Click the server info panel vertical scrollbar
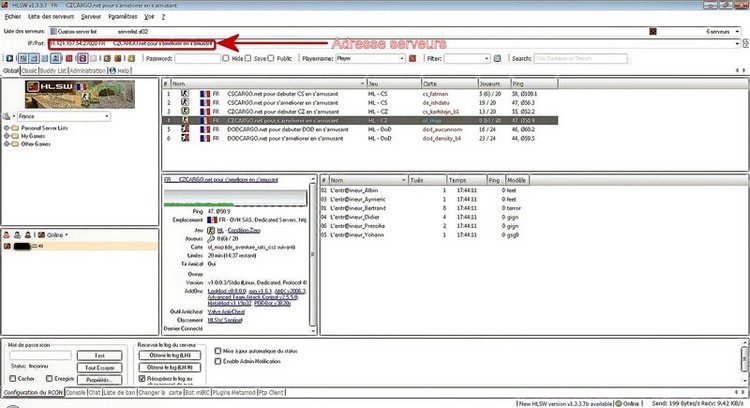Screen dimensions: 750x408 pyautogui.click(x=313, y=254)
